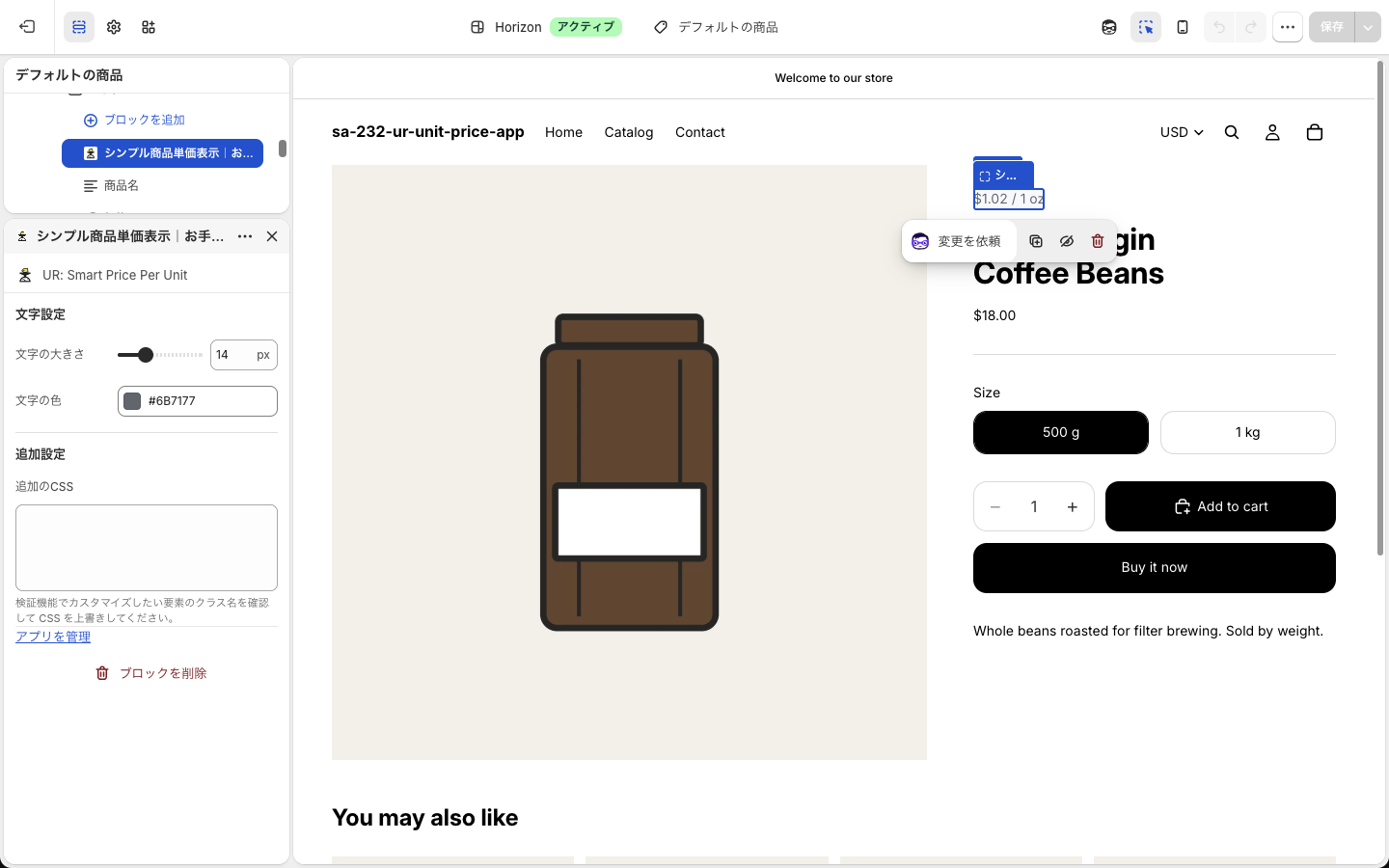Image resolution: width=1389 pixels, height=868 pixels.
Task: Click the Coffee Beans product title
Action: coord(1069,273)
